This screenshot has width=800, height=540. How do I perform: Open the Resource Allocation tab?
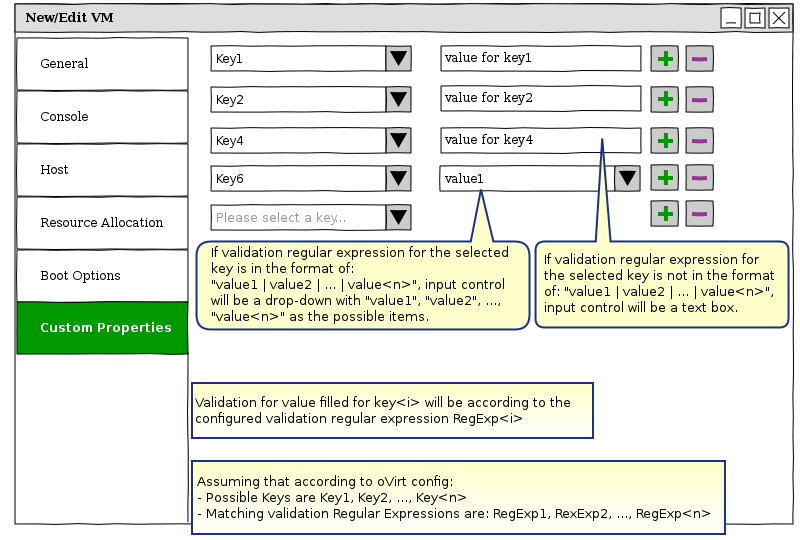point(102,223)
